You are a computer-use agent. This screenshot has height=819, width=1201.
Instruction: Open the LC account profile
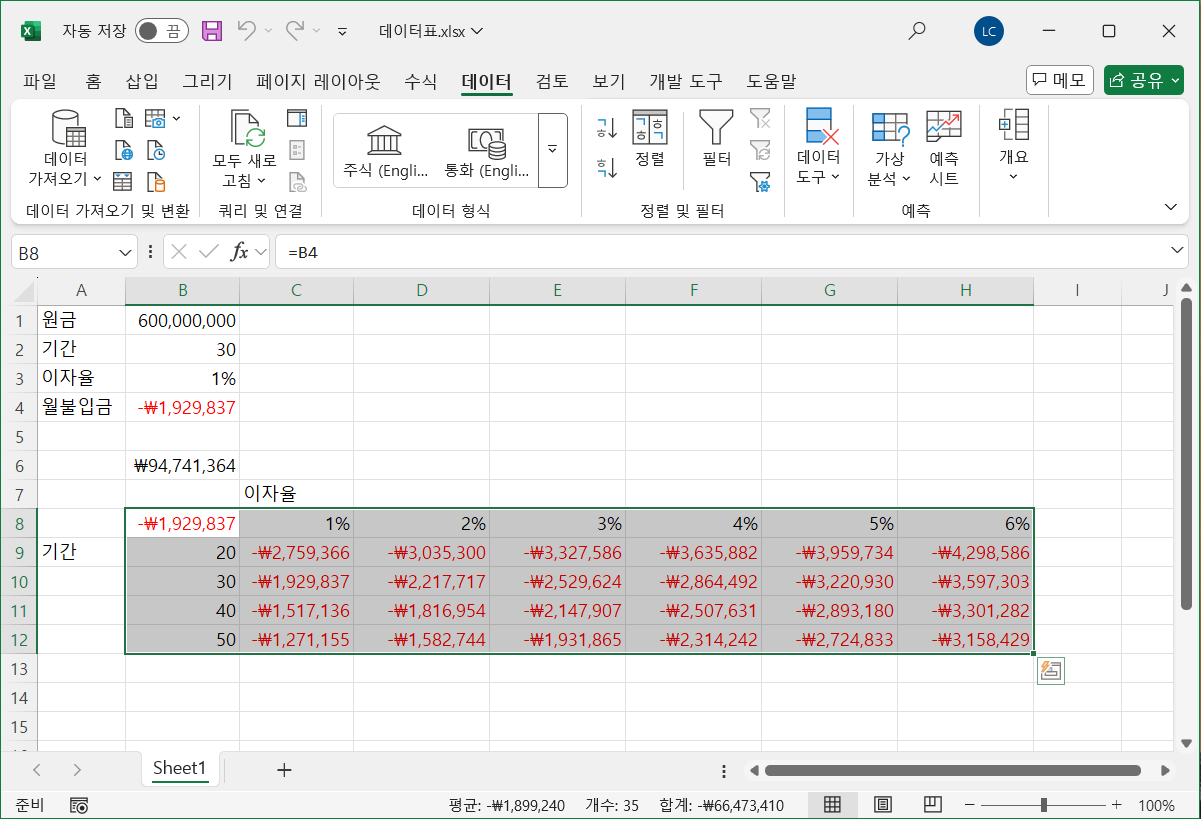(x=989, y=31)
